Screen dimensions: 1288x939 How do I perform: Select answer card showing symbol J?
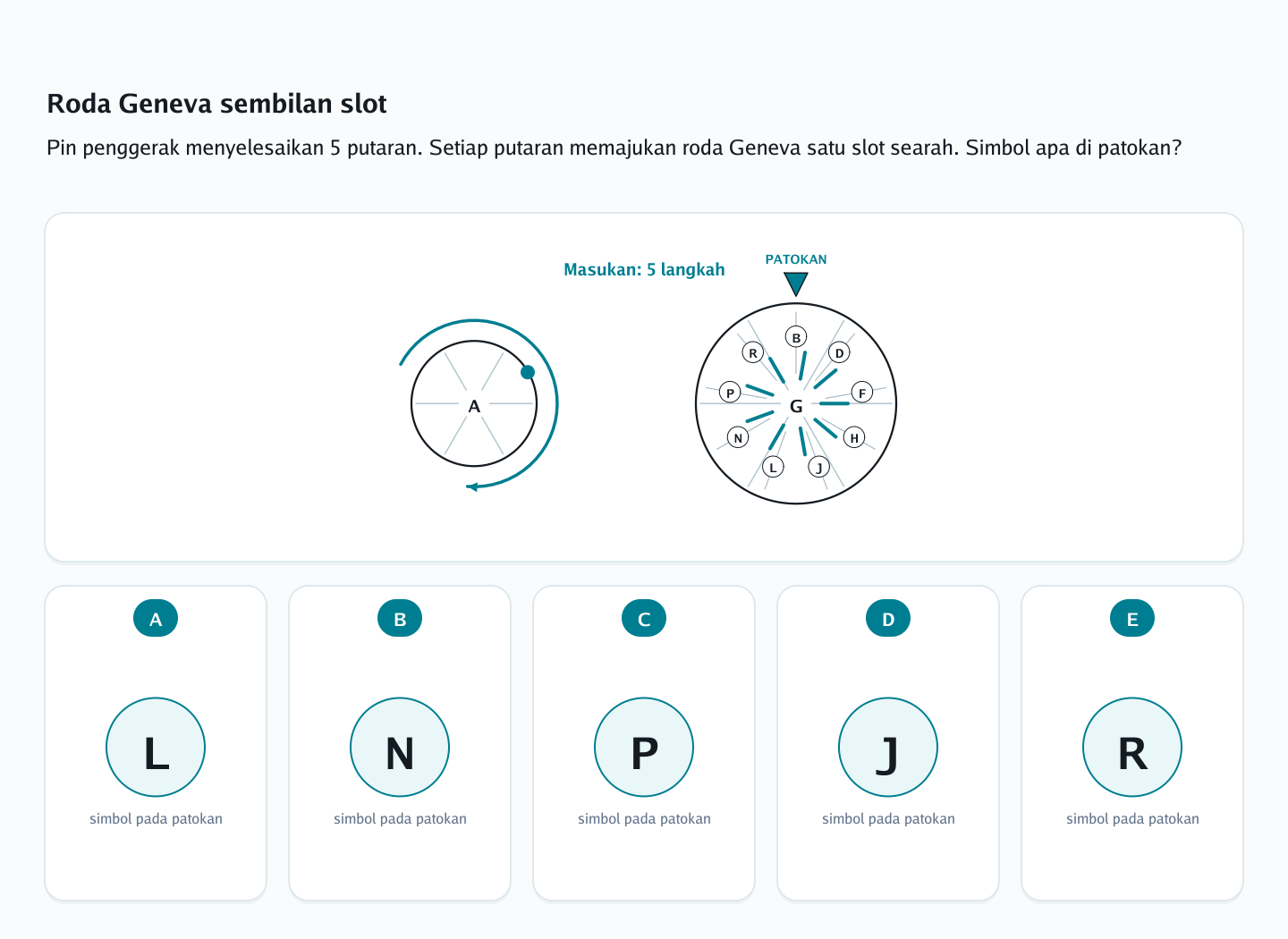888,743
